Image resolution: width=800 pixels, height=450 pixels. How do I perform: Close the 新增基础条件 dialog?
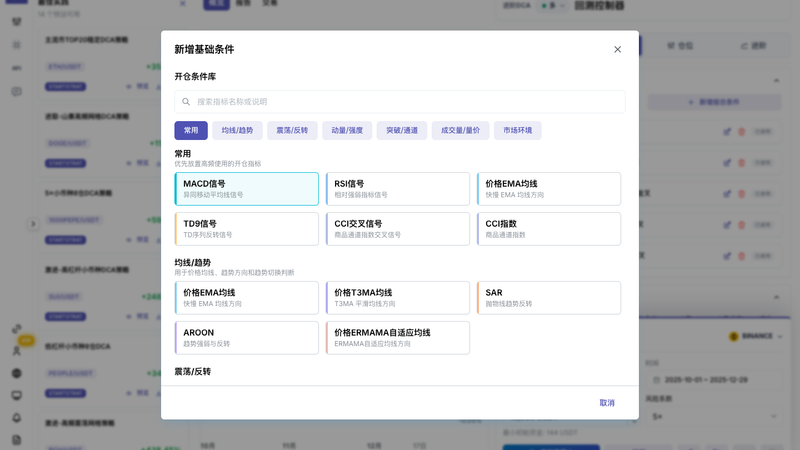617,49
